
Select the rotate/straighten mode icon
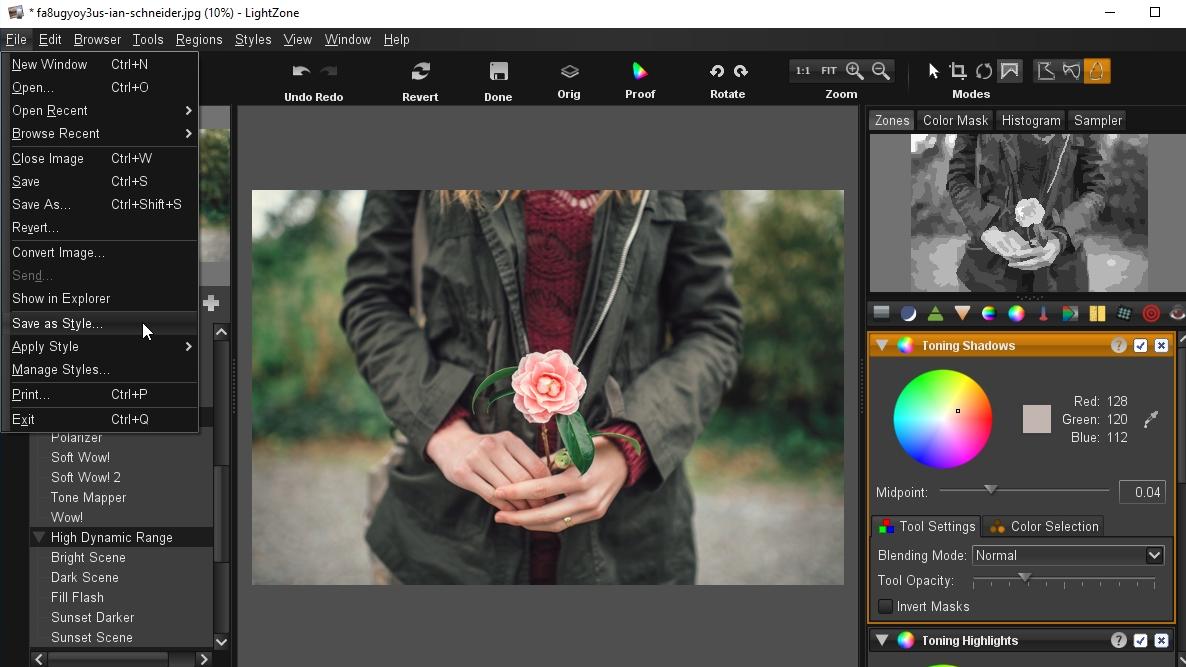[x=984, y=71]
